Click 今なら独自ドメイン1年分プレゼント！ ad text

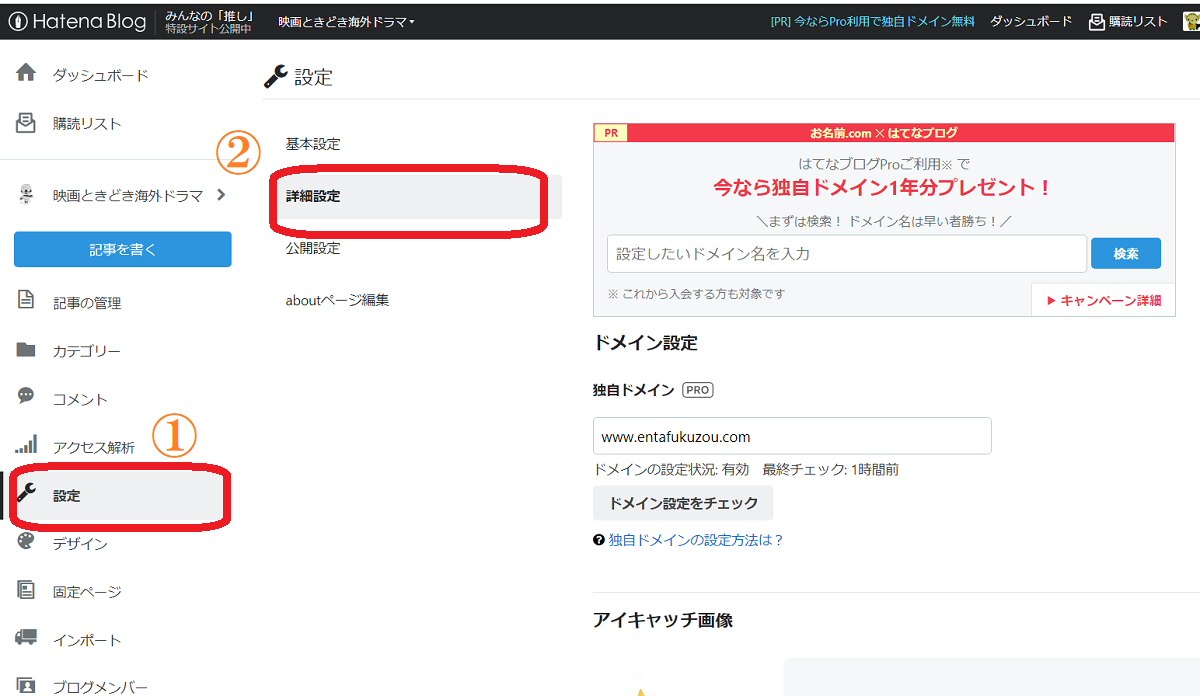click(882, 187)
